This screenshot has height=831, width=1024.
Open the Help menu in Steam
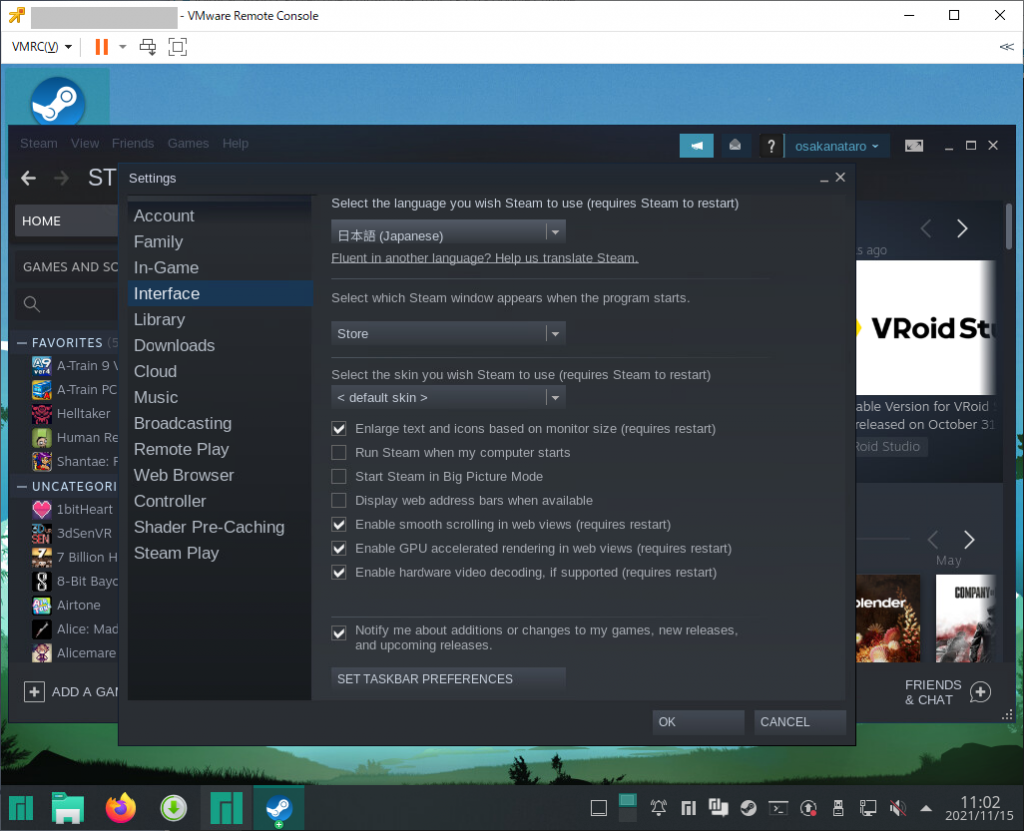[x=235, y=143]
